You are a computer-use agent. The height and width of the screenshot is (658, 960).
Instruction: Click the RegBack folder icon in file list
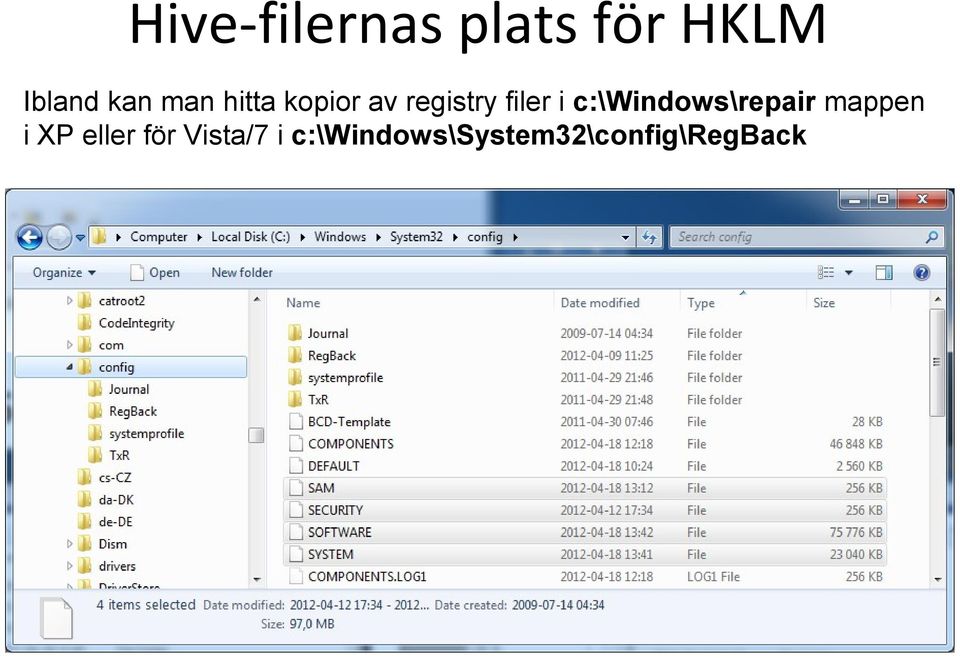pos(295,355)
